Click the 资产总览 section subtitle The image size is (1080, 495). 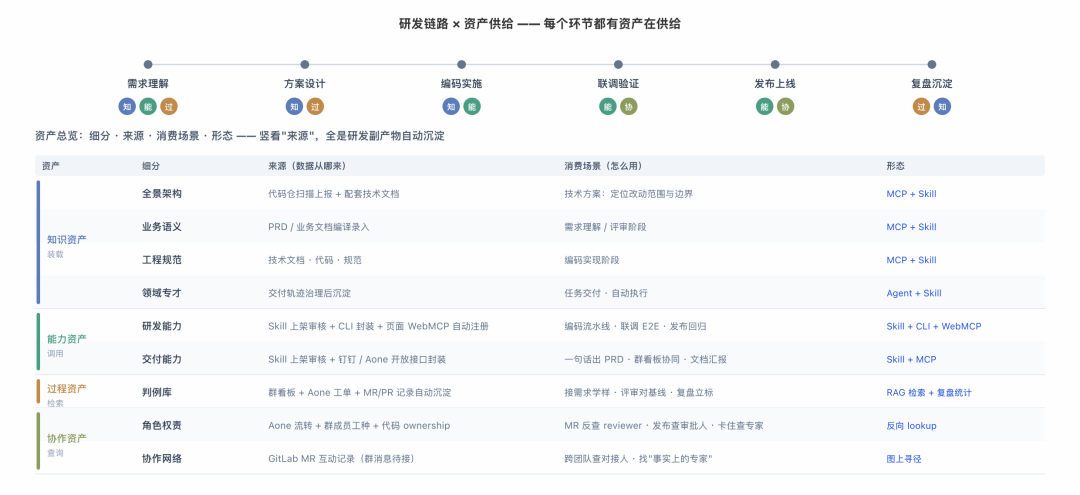tap(240, 136)
